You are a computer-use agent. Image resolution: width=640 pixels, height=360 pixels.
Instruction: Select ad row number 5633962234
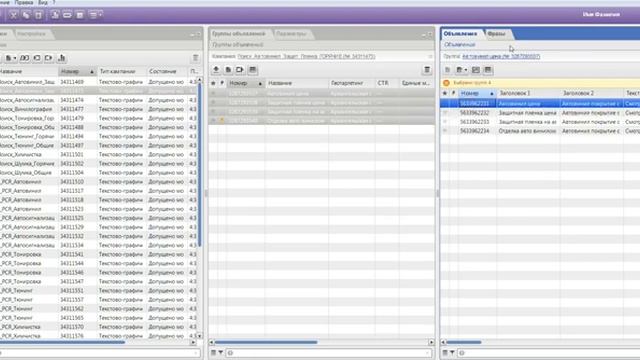click(x=540, y=131)
